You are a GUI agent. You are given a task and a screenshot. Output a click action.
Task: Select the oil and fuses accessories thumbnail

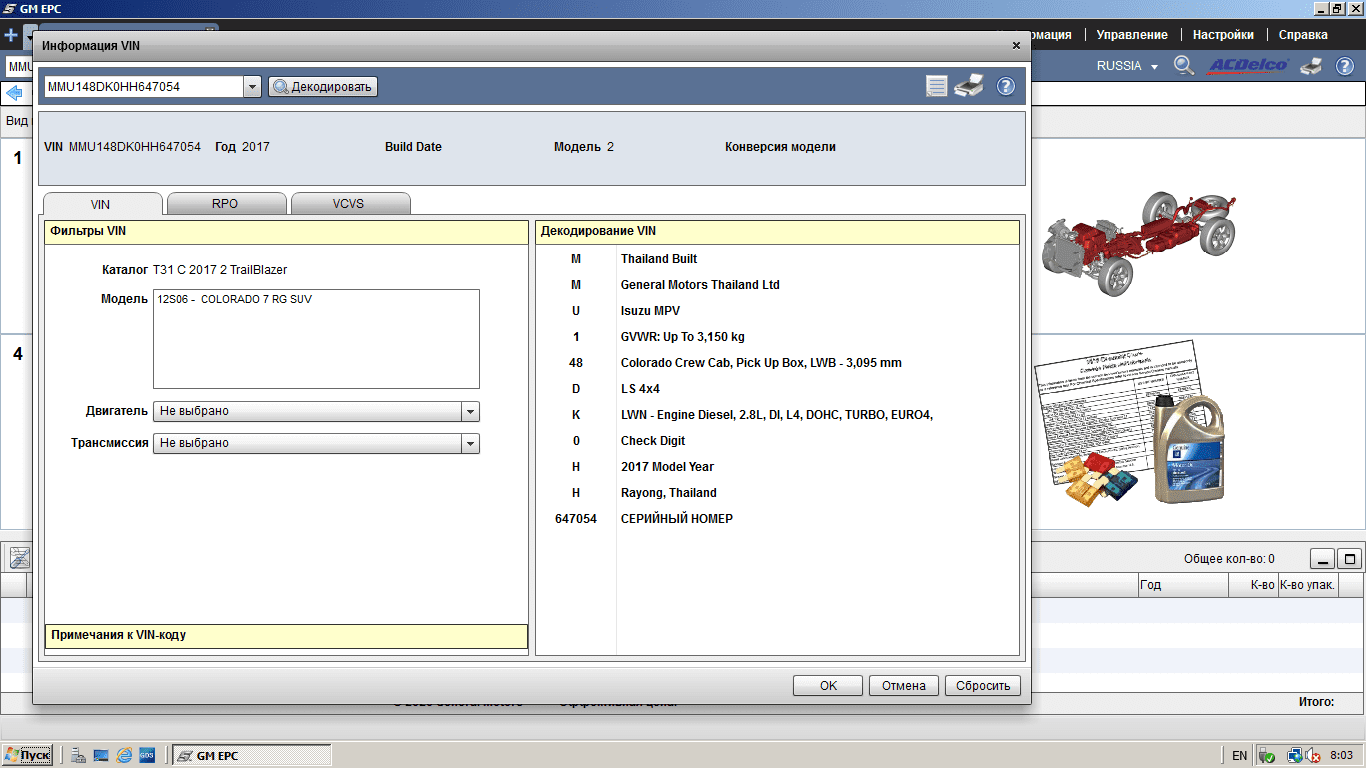(x=1132, y=423)
